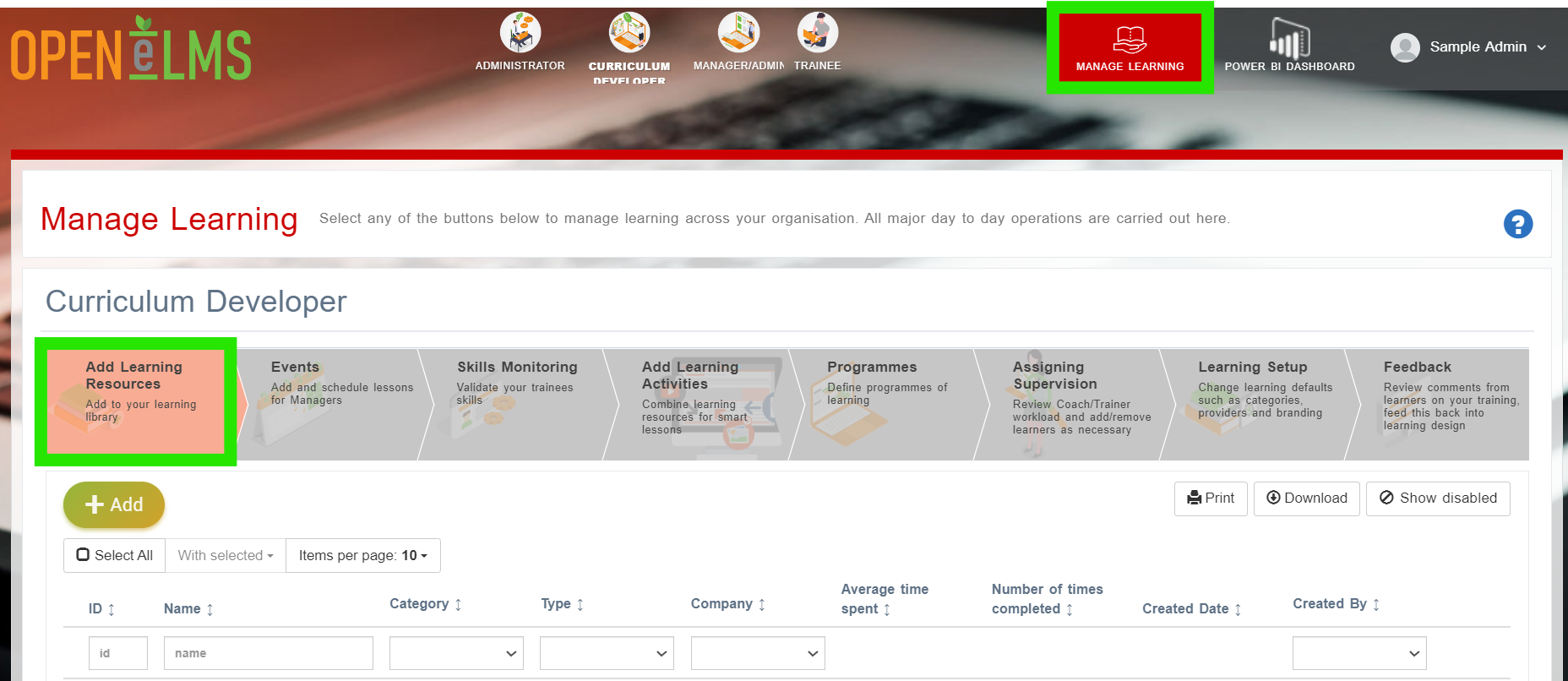Open the Trainee role icon
The height and width of the screenshot is (681, 1568).
pyautogui.click(x=817, y=34)
